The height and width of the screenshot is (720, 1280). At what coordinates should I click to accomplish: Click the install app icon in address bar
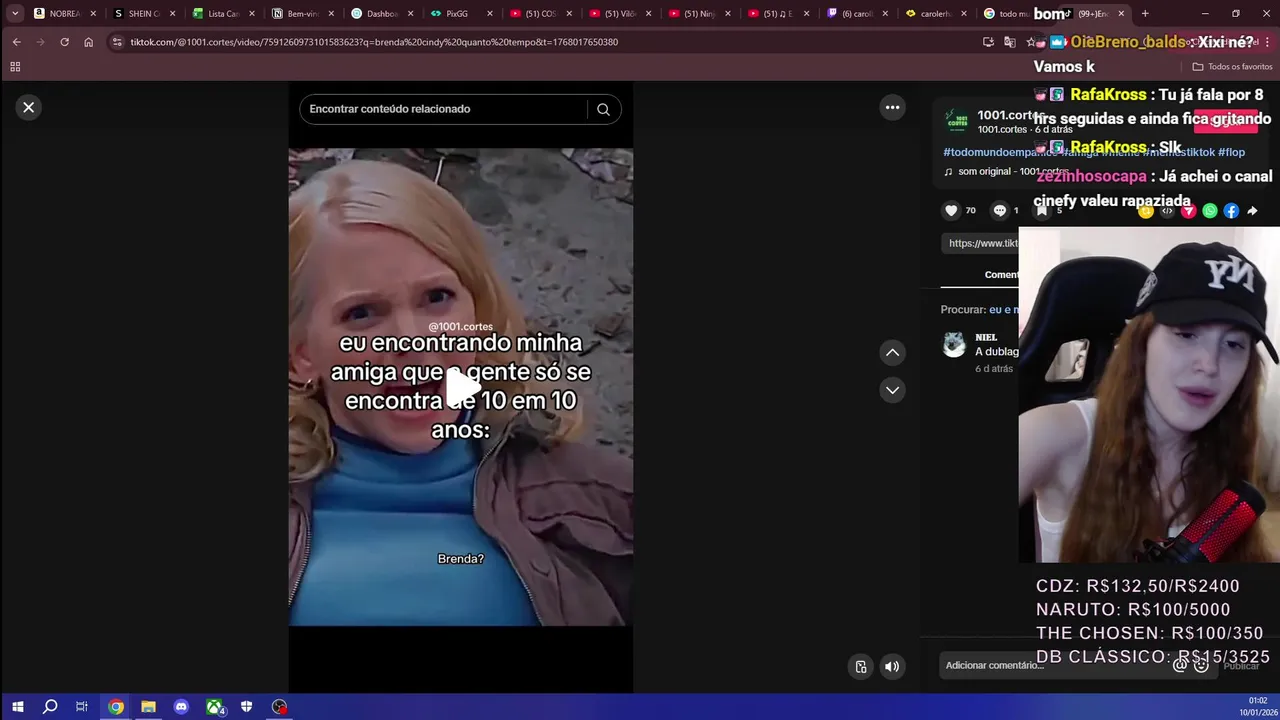988,42
